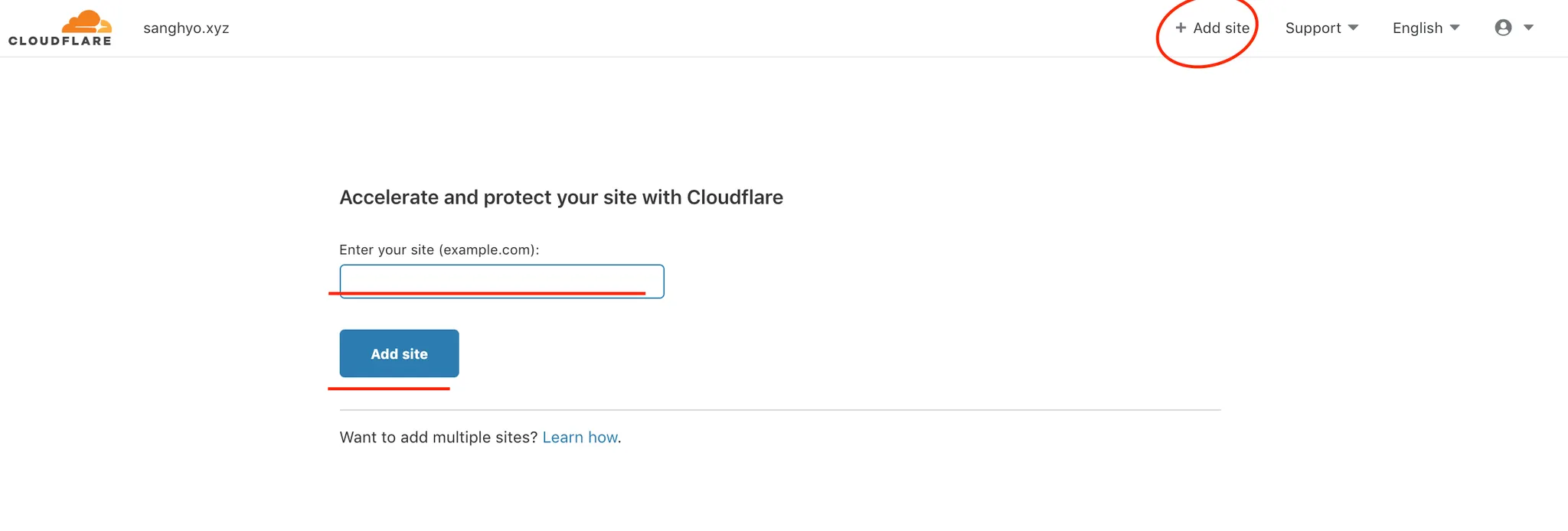Viewport: 1568px width, 531px height.
Task: Expand the Support dropdown arrow
Action: coord(1353,28)
